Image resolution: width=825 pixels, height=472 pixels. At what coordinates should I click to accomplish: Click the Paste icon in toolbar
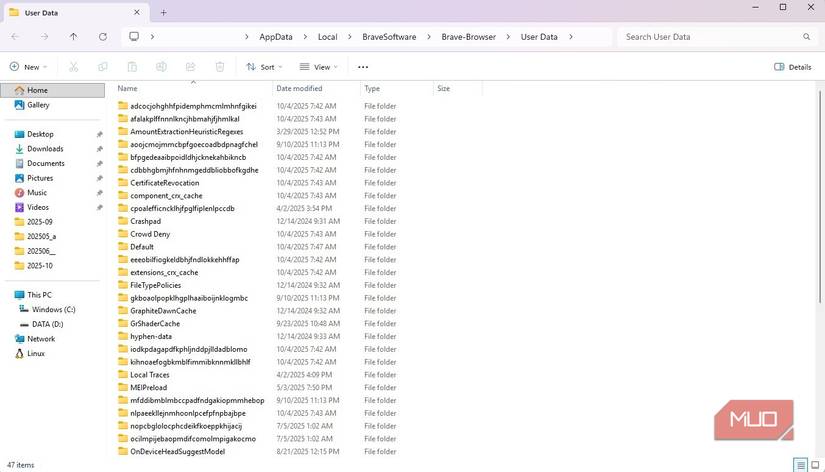pos(132,67)
